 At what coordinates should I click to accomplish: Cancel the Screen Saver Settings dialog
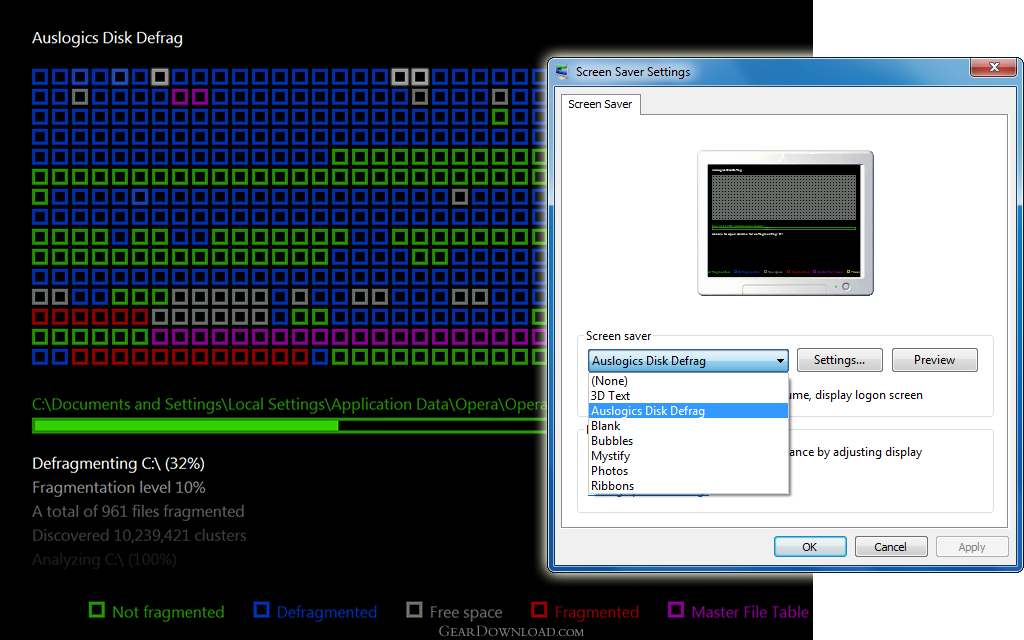pos(891,547)
